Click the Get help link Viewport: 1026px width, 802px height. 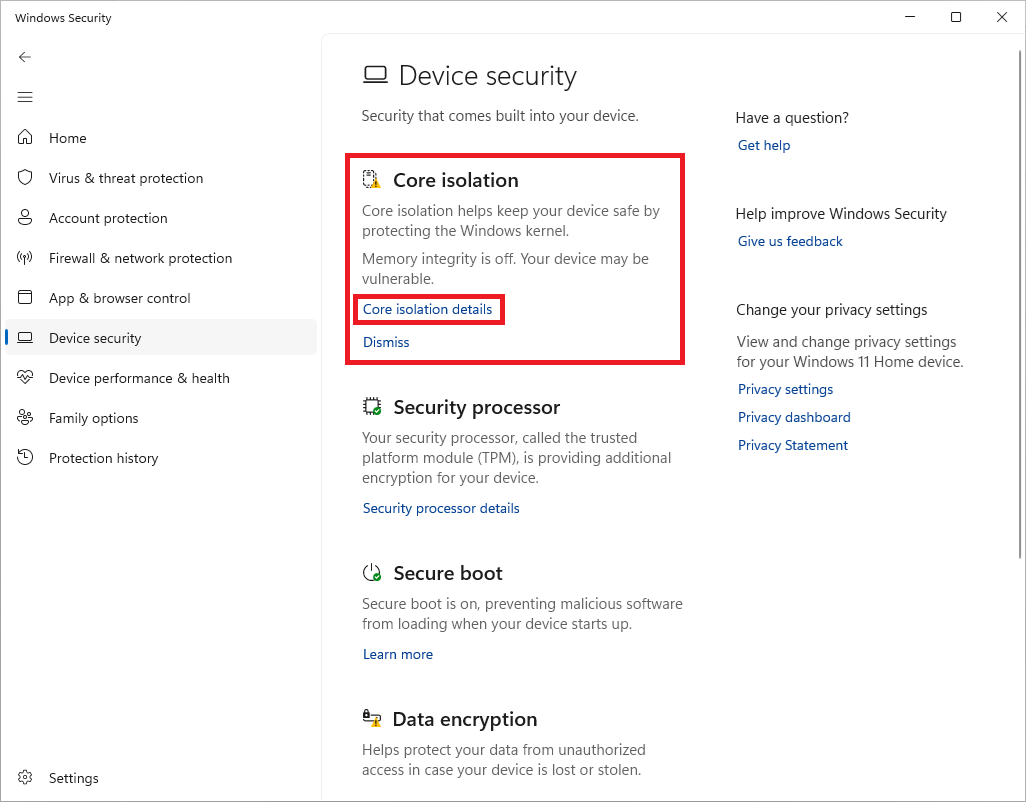click(764, 145)
